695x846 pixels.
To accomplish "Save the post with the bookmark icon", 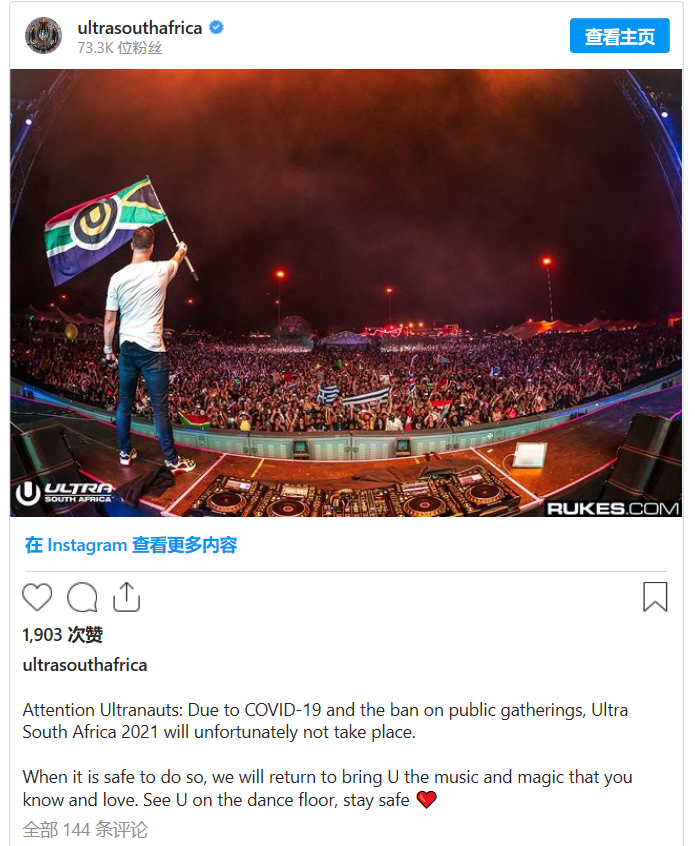I will pos(655,597).
